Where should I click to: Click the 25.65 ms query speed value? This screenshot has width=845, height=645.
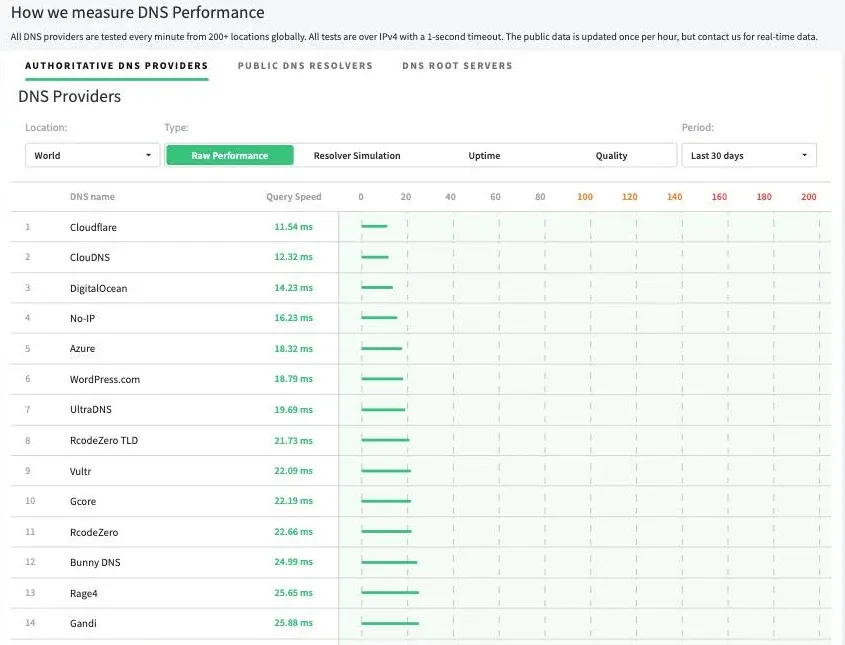(293, 592)
